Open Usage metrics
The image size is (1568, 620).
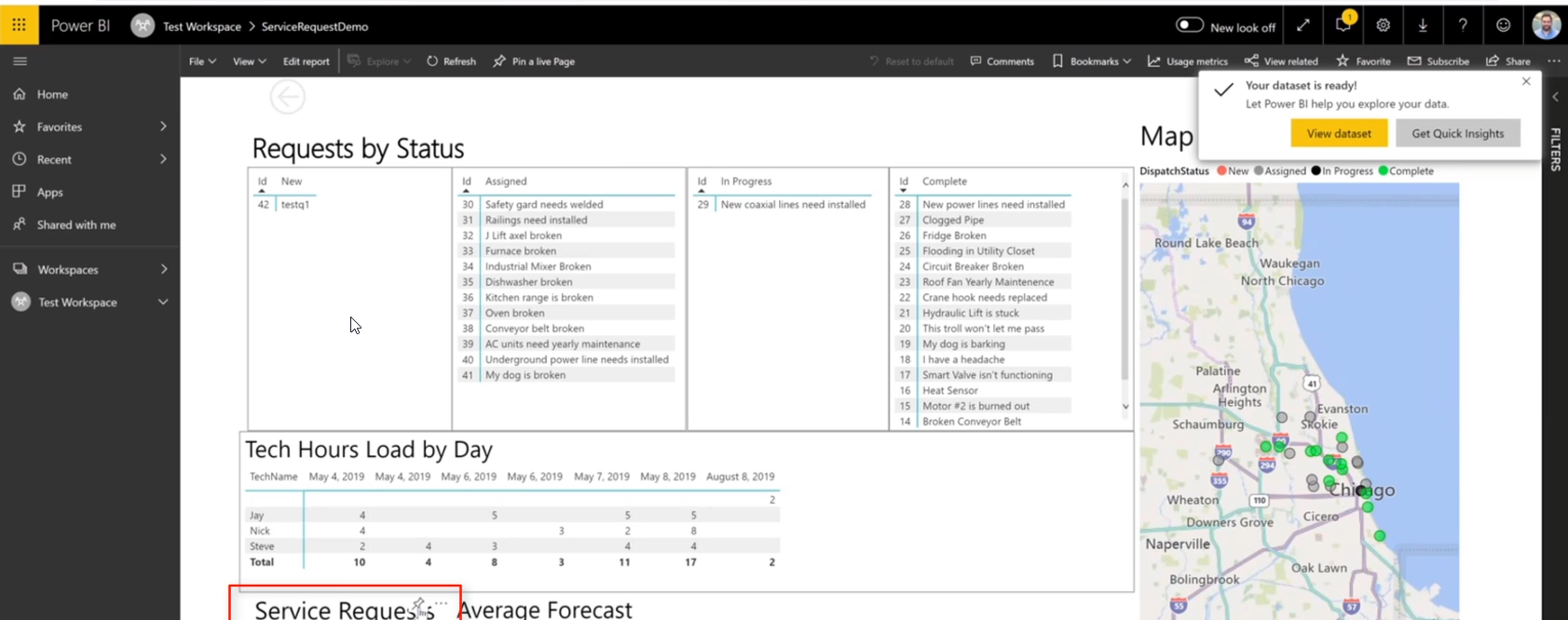1187,61
